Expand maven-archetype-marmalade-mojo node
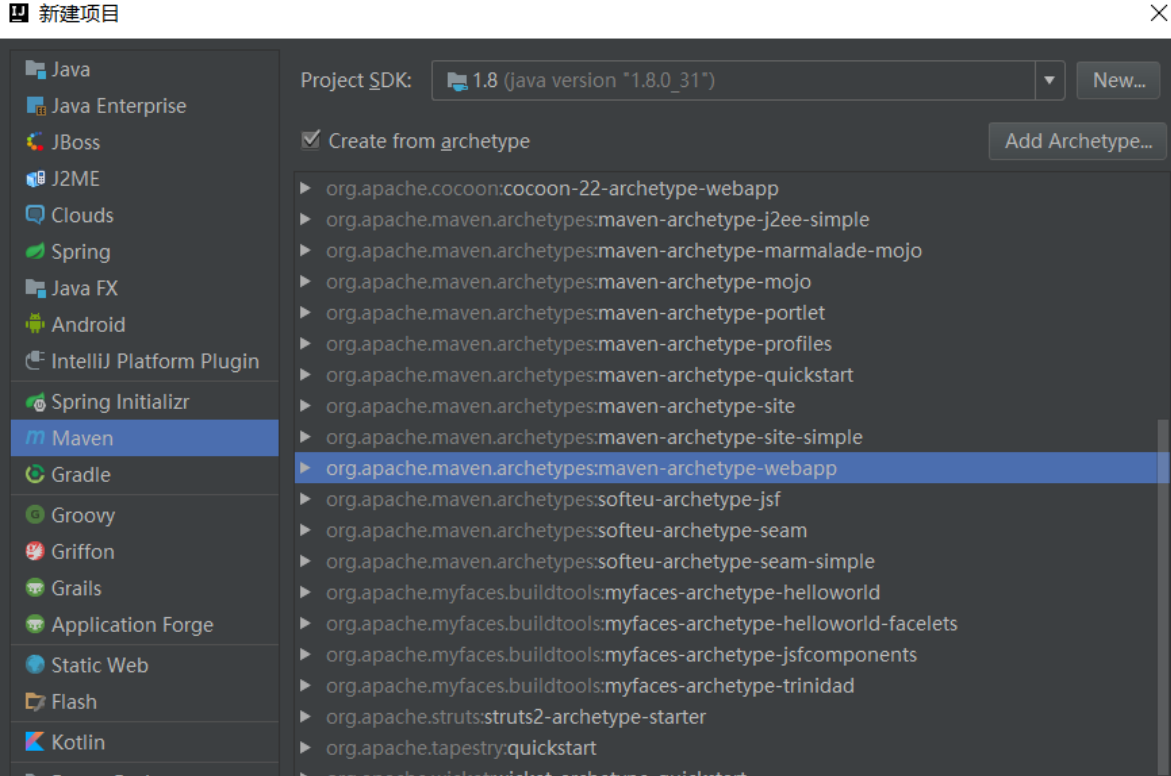This screenshot has height=776, width=1171. tap(305, 250)
